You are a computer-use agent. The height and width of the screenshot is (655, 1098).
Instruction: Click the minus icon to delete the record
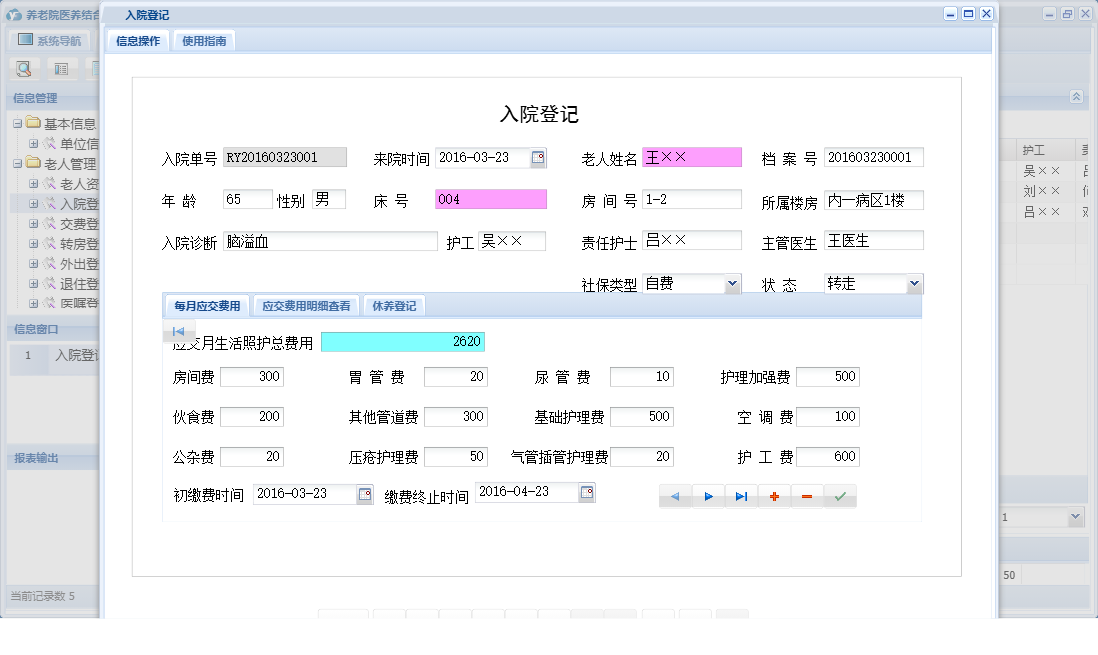pos(807,495)
